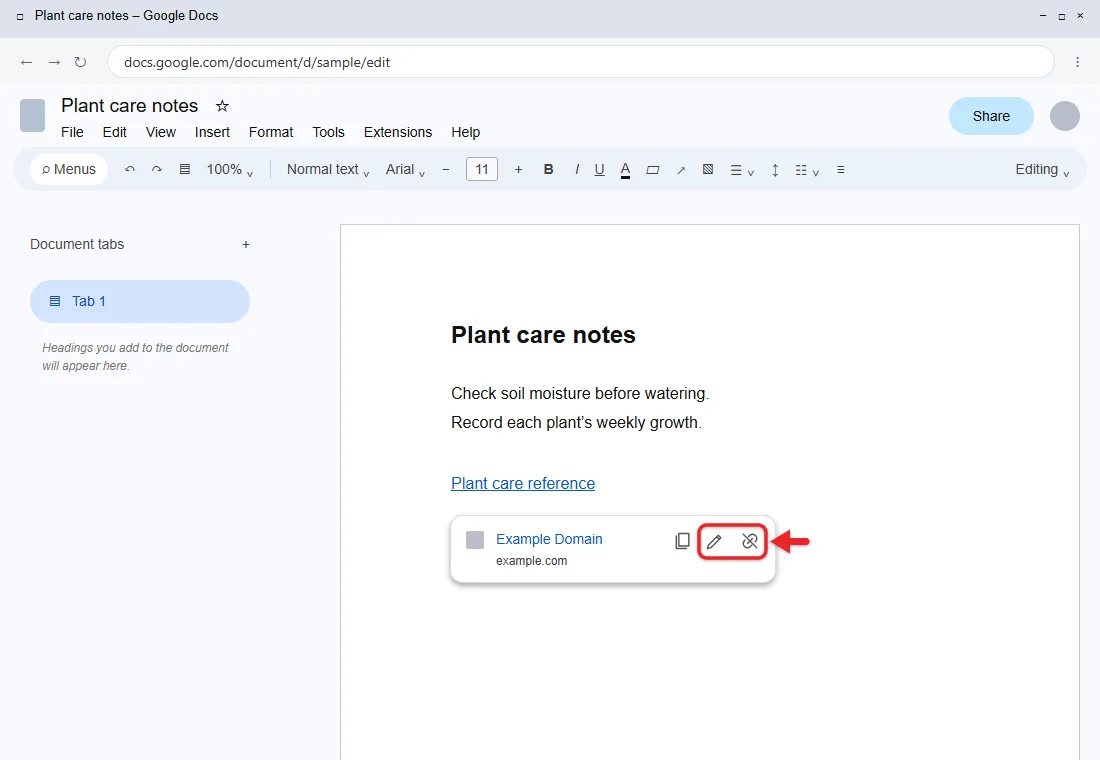The height and width of the screenshot is (760, 1100).
Task: Click the example.com text in card
Action: [531, 561]
